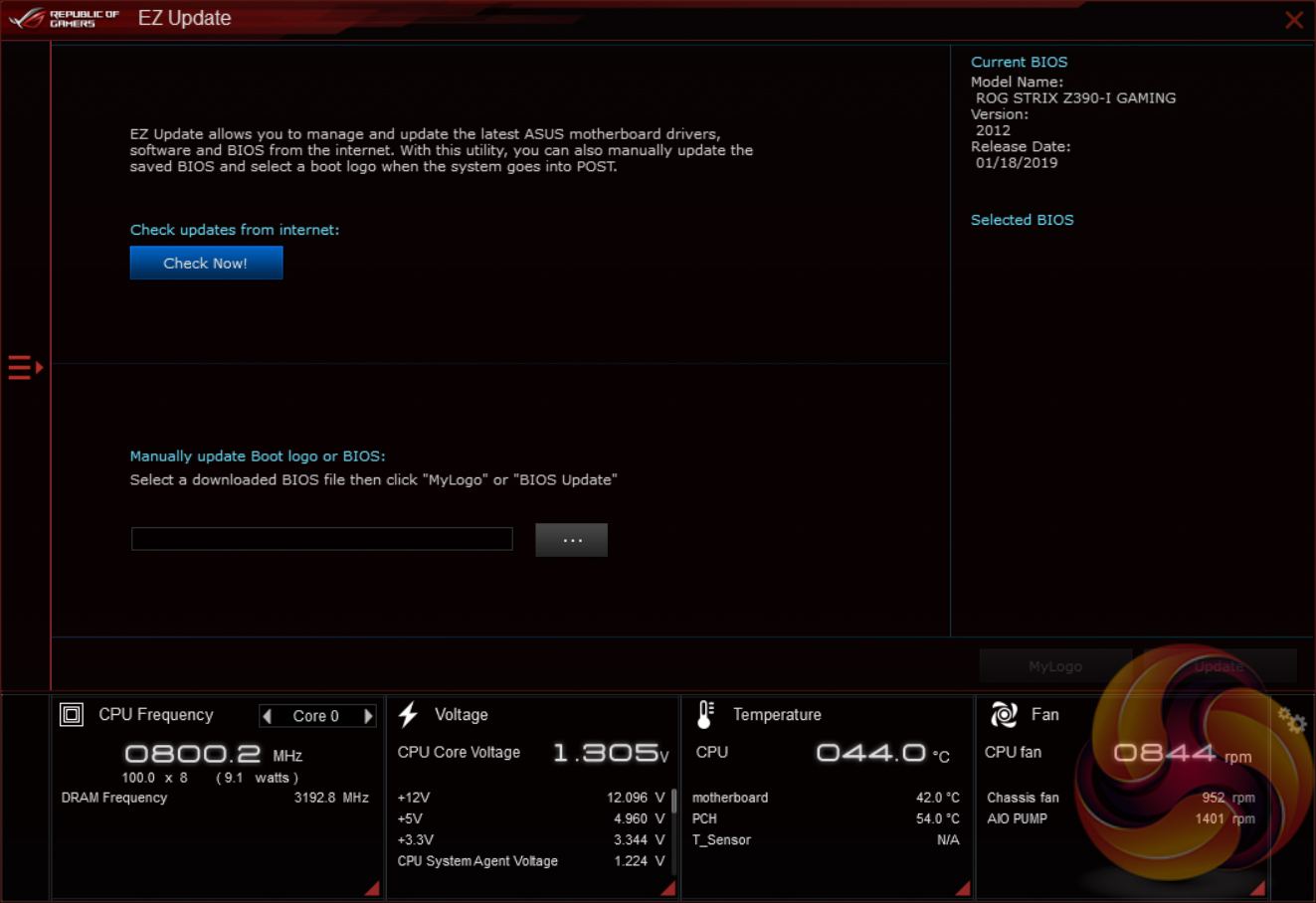Click the CPU temperature reading "044.0"

click(871, 753)
